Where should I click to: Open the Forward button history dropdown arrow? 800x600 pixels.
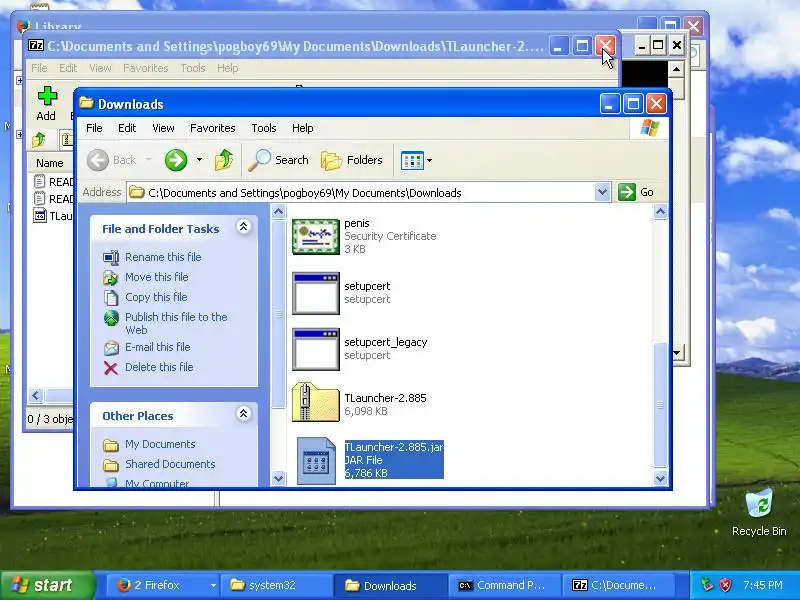(199, 160)
